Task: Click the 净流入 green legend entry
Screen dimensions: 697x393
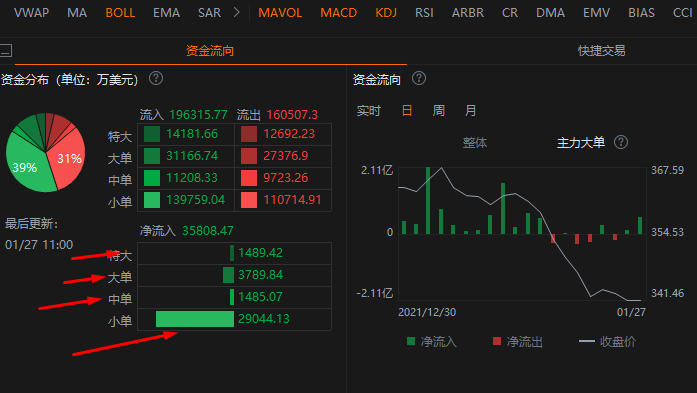Action: coord(432,341)
